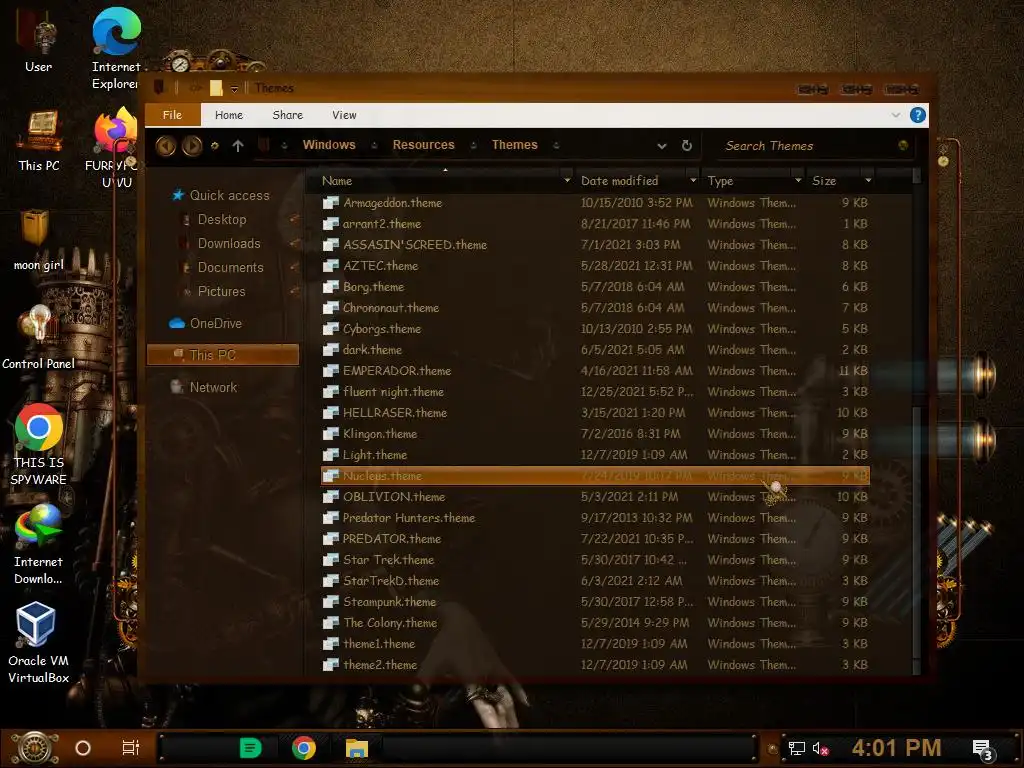Viewport: 1024px width, 768px height.
Task: Focus the Search Themes input box
Action: pyautogui.click(x=808, y=146)
